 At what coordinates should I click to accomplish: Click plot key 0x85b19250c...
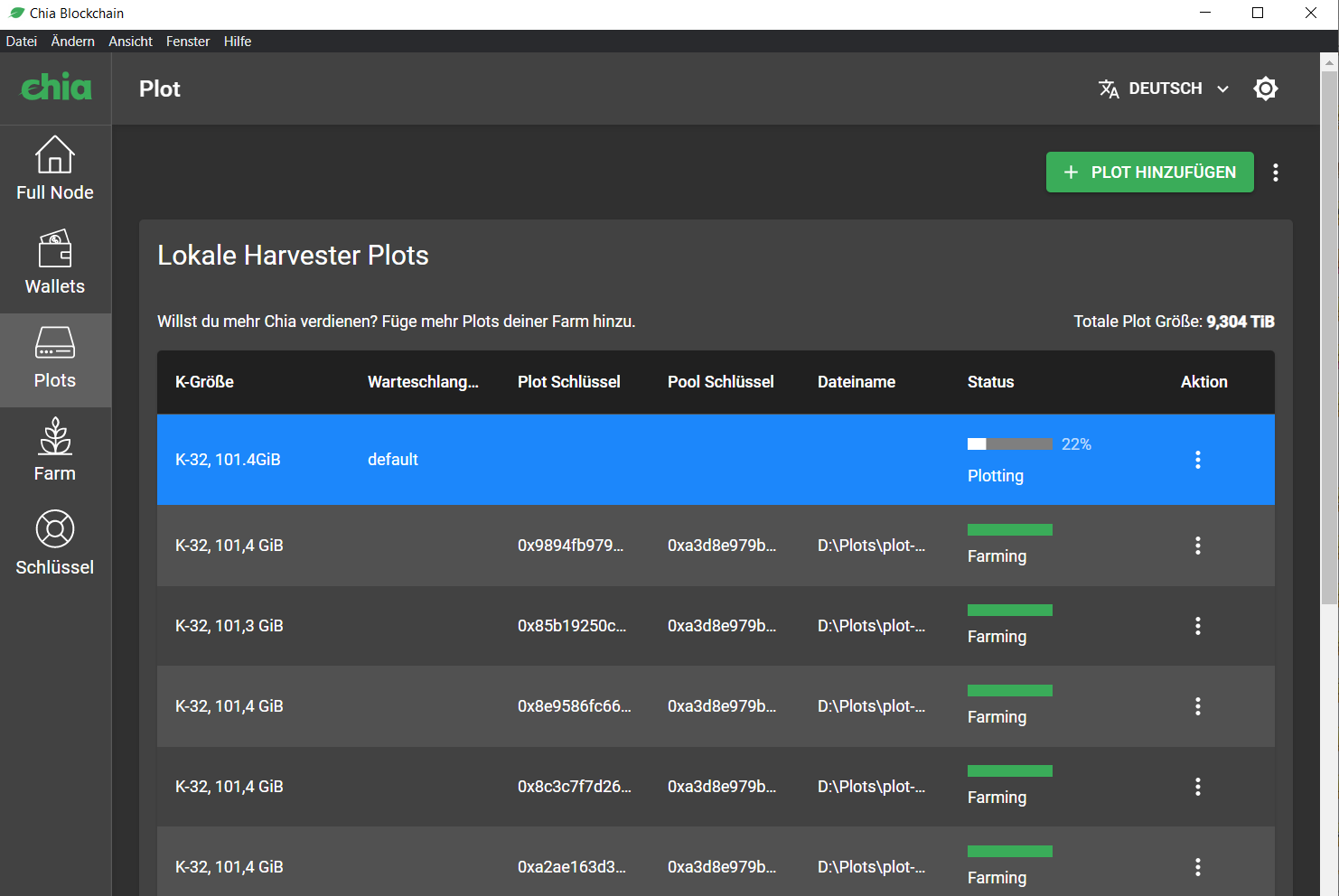coord(572,626)
